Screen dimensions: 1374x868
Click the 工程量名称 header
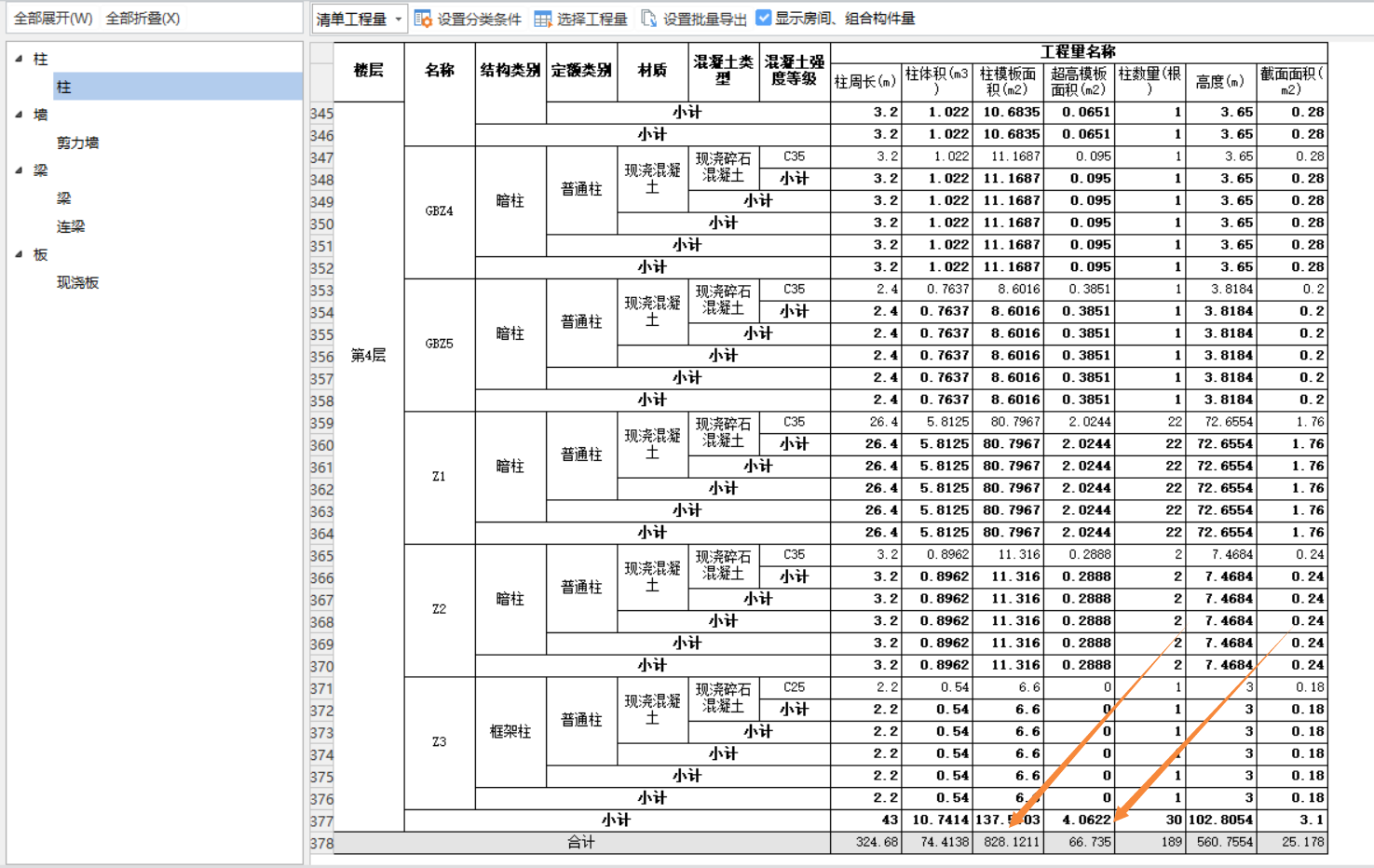click(1079, 51)
